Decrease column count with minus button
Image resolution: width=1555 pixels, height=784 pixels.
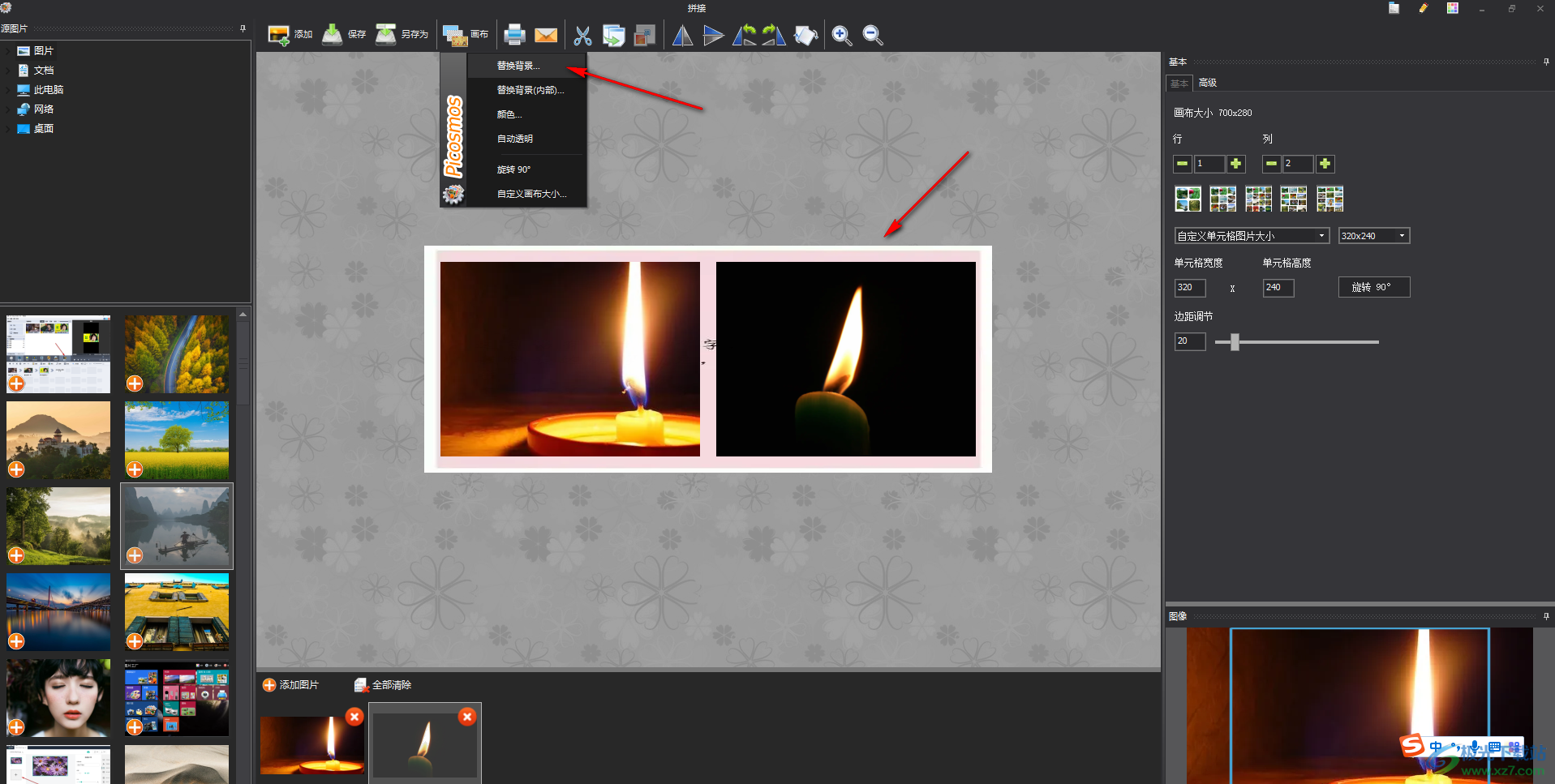tap(1271, 164)
